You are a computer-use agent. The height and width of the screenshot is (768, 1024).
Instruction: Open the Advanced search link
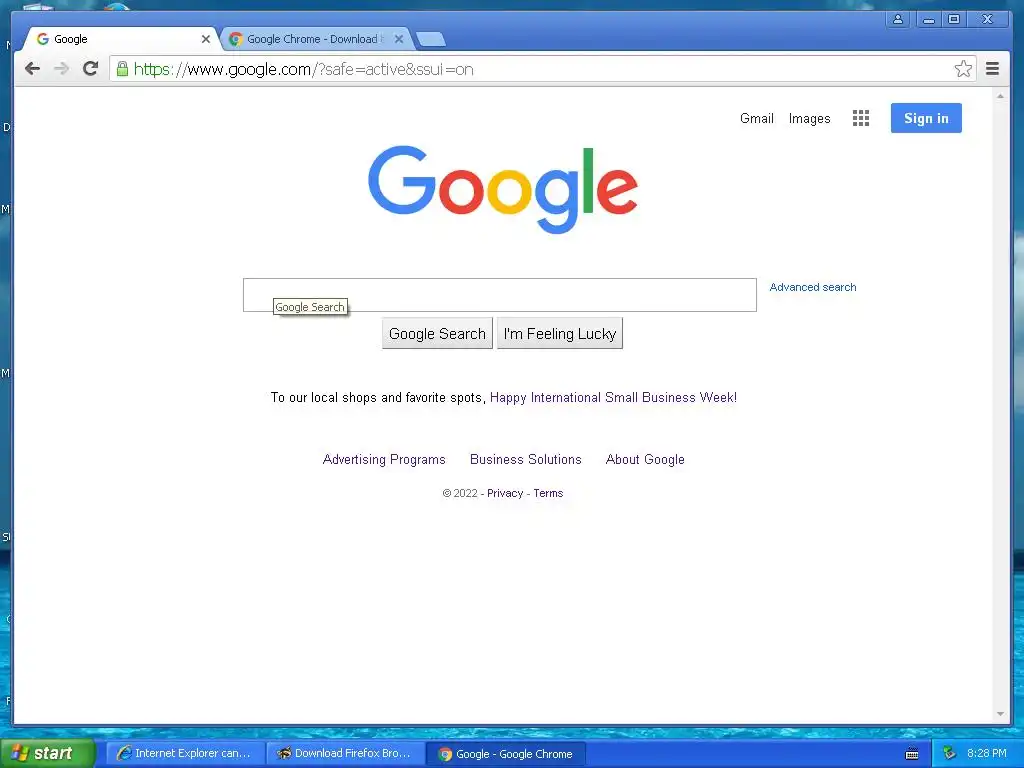click(812, 287)
